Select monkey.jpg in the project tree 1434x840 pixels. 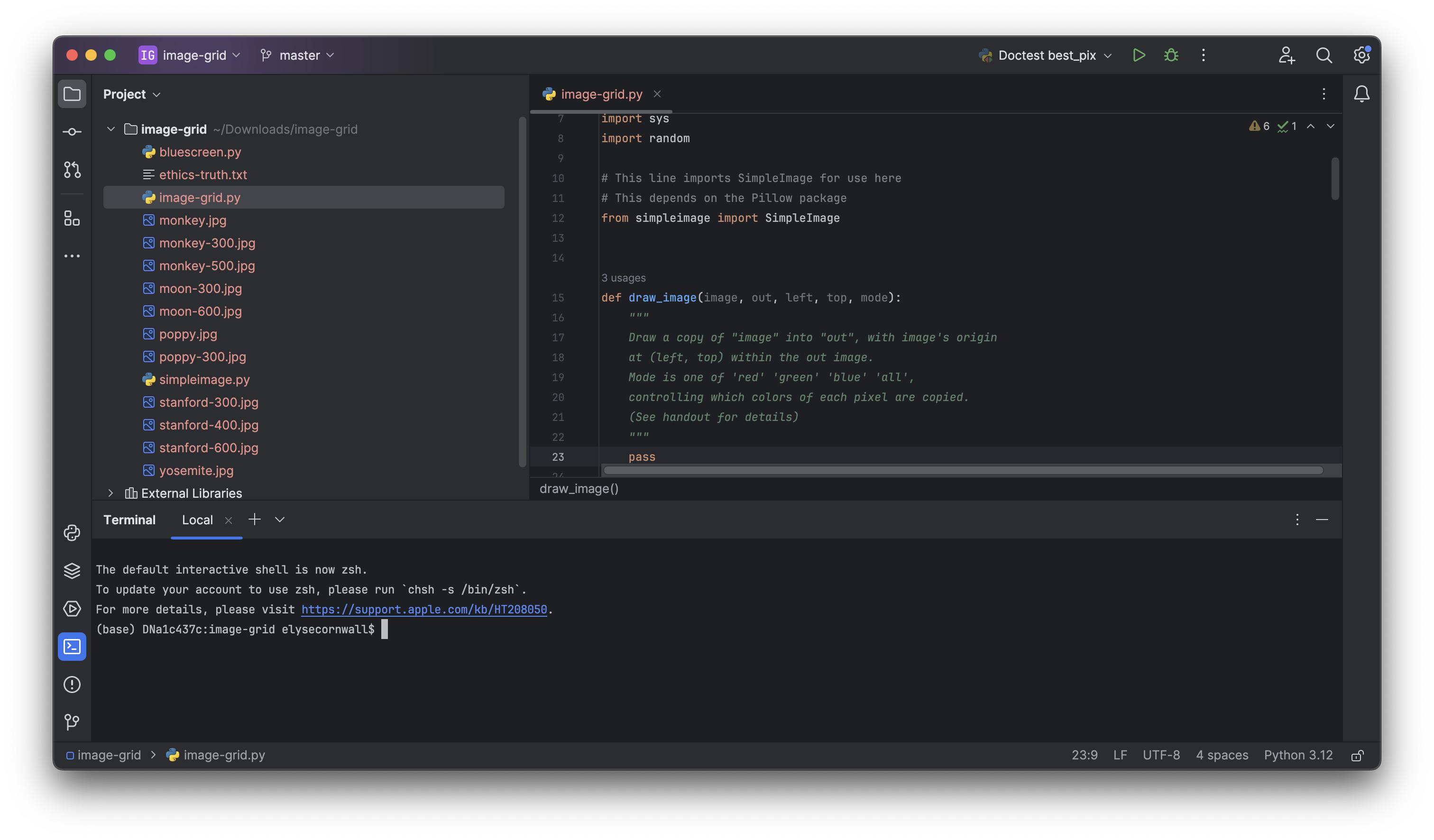193,220
